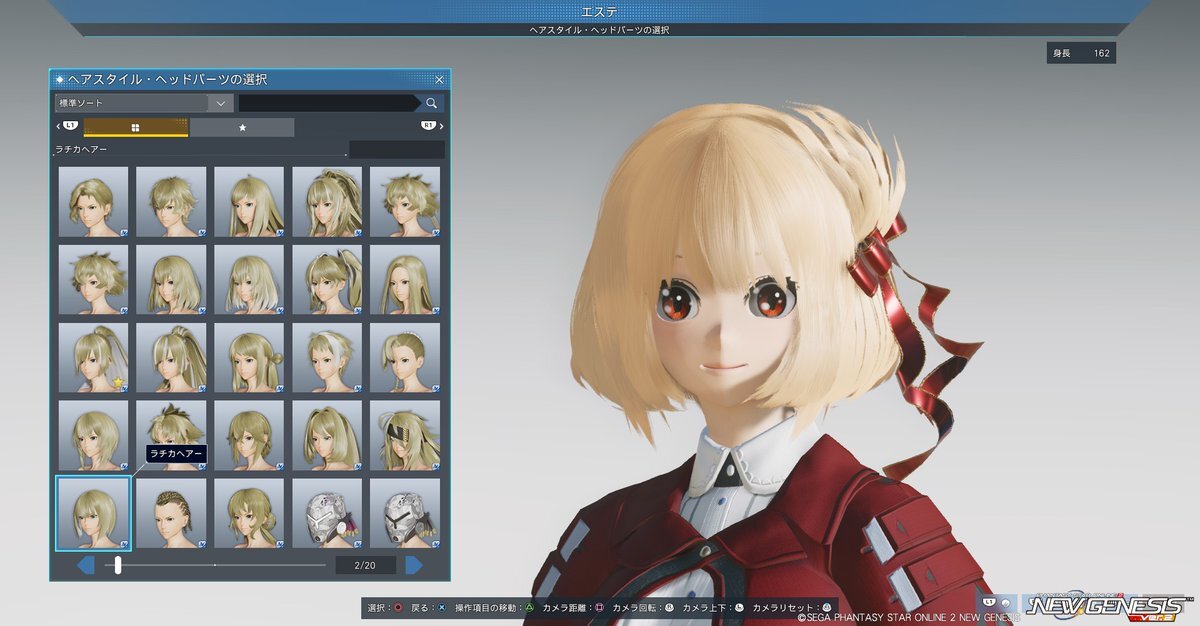Viewport: 1200px width, 626px height.
Task: Select fourth-row medium hair with side braid
Action: [x=249, y=436]
